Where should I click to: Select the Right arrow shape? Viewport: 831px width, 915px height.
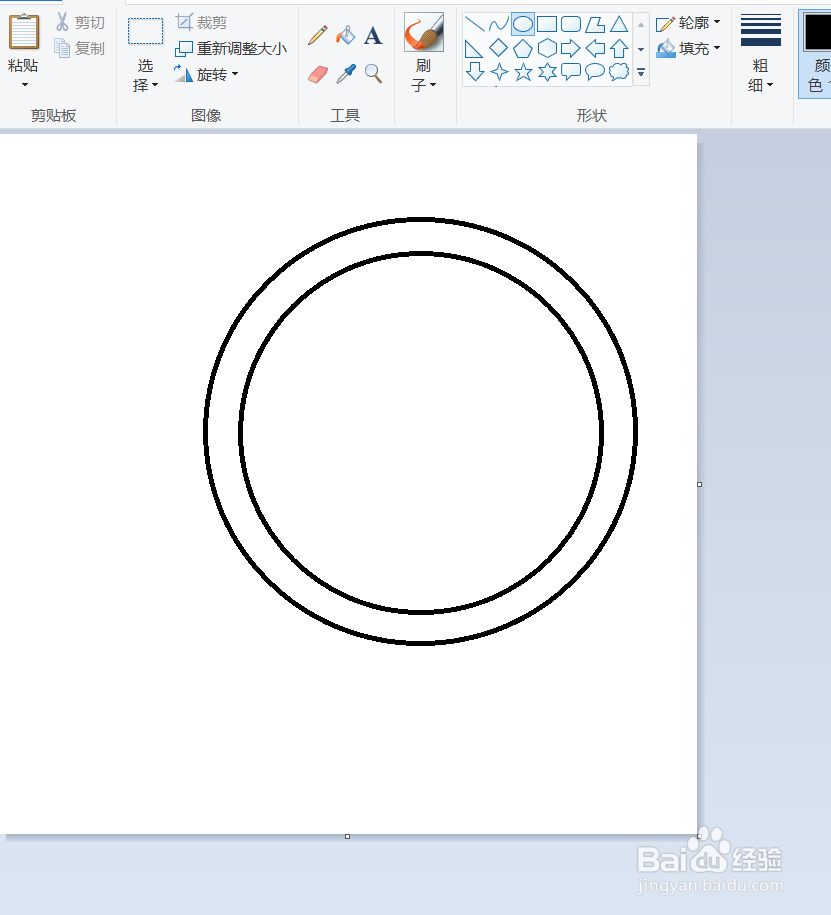[x=571, y=48]
